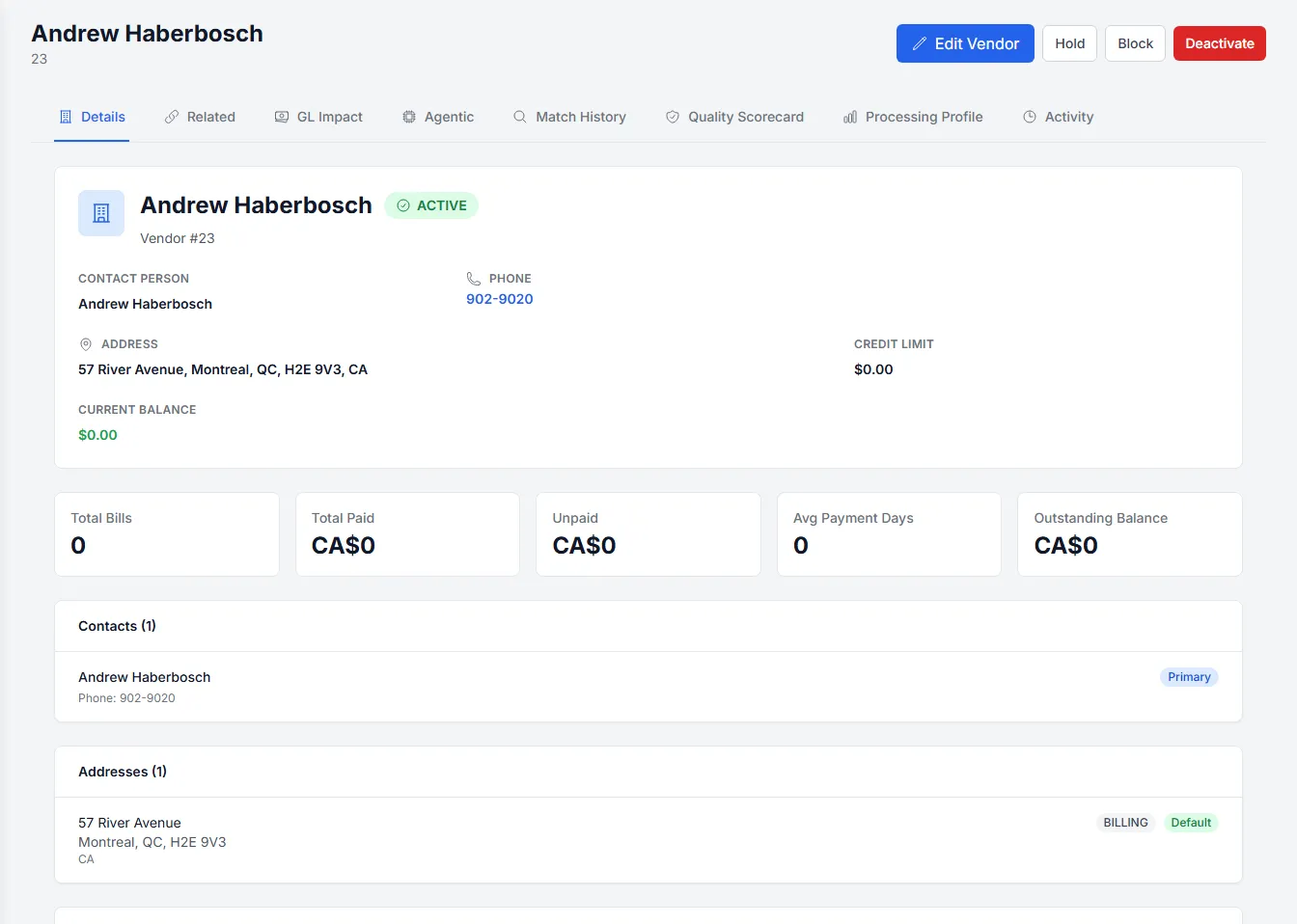
Task: Click the clock icon beside Activity
Action: coord(1030,117)
